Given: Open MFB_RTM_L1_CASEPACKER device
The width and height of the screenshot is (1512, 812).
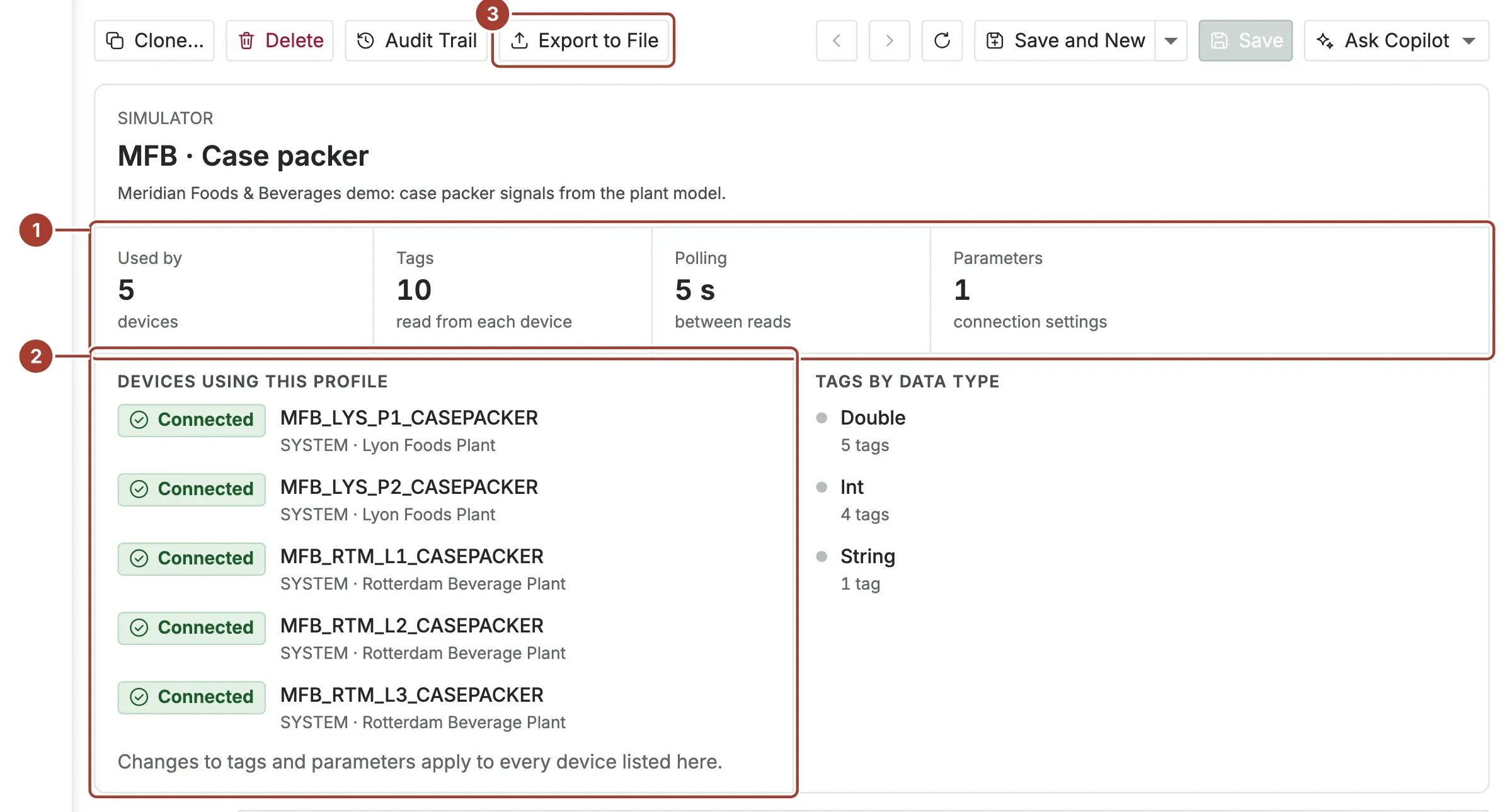Looking at the screenshot, I should (x=412, y=556).
